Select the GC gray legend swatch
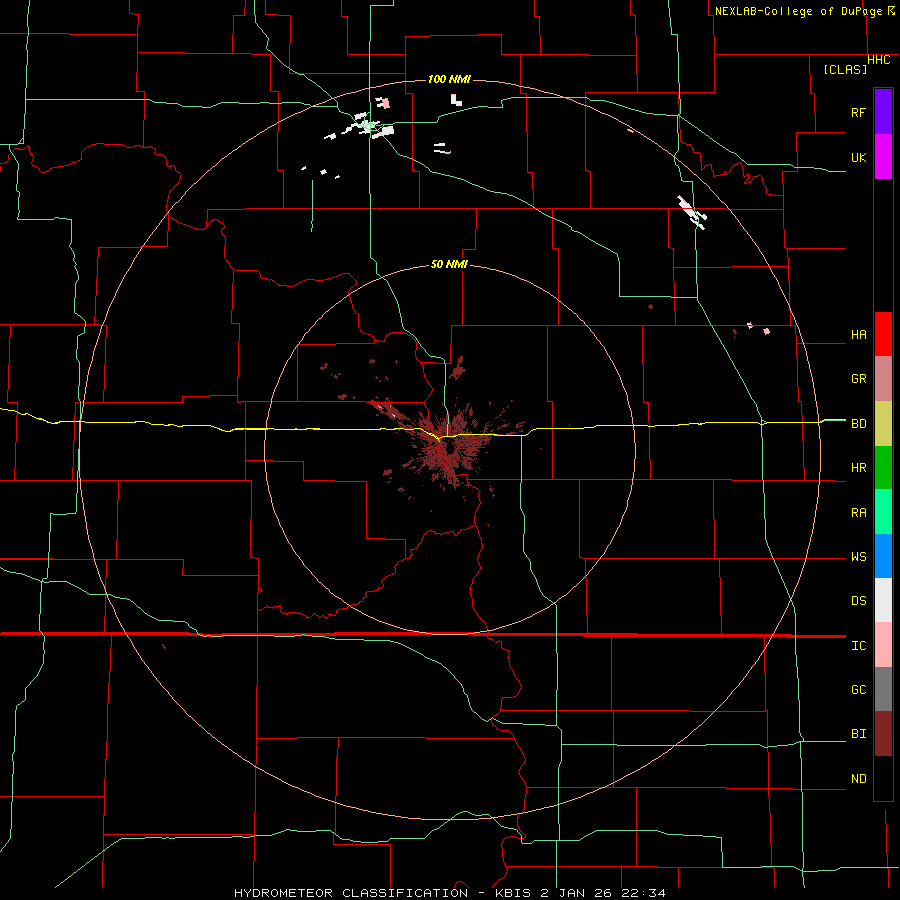Viewport: 900px width, 900px height. point(883,689)
